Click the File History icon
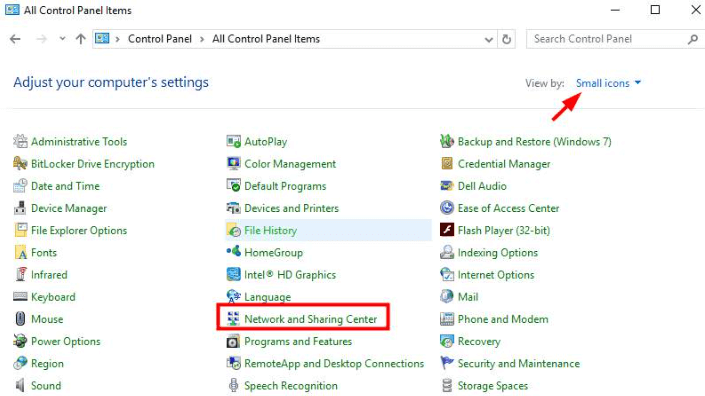Image resolution: width=705 pixels, height=396 pixels. tap(233, 230)
